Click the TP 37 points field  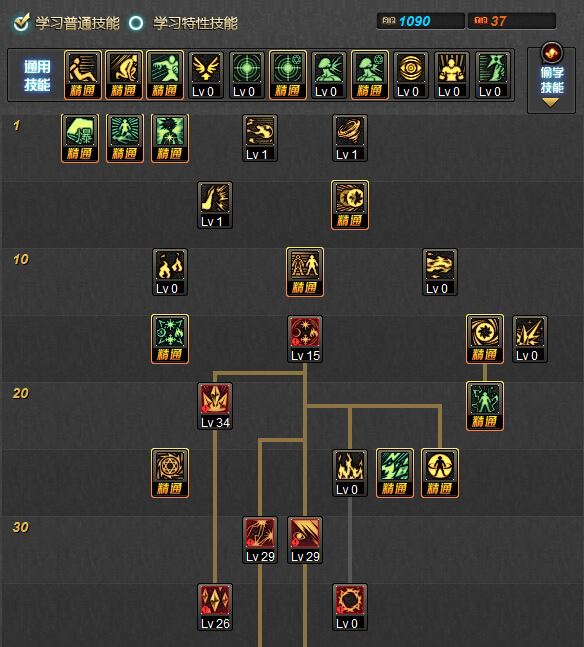[511, 21]
